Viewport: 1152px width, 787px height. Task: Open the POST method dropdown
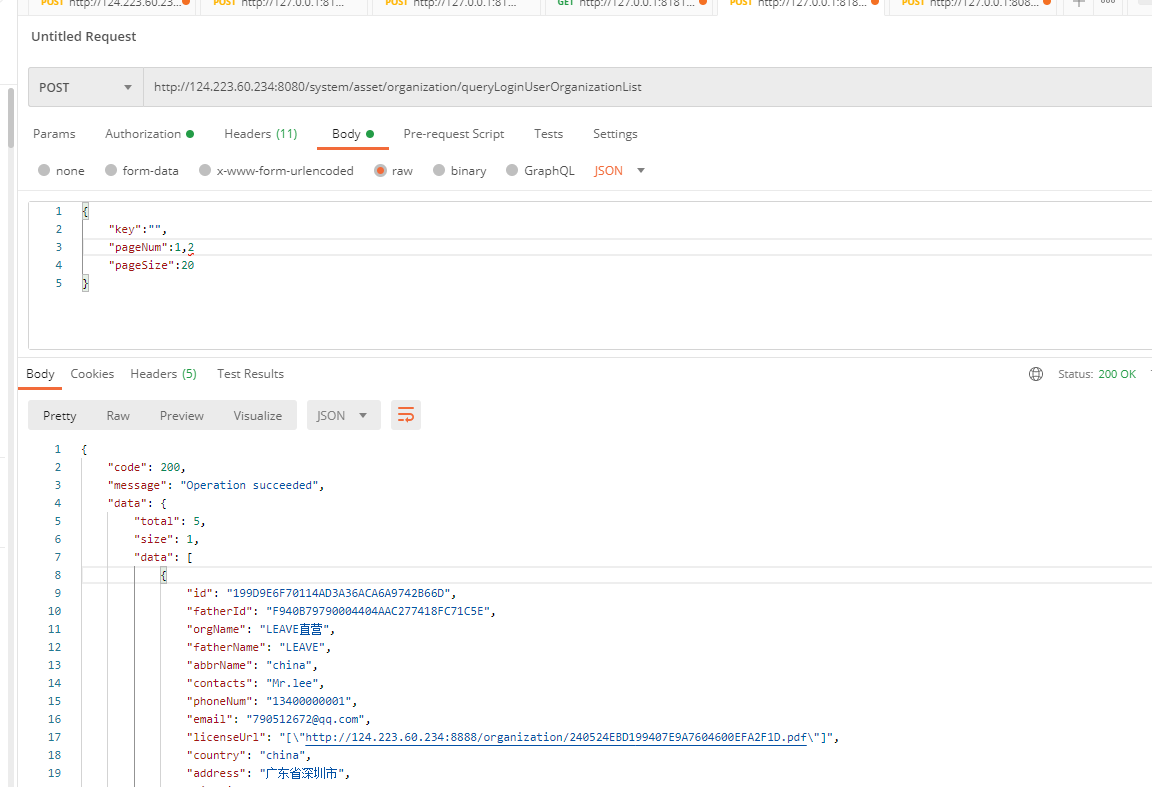click(86, 87)
